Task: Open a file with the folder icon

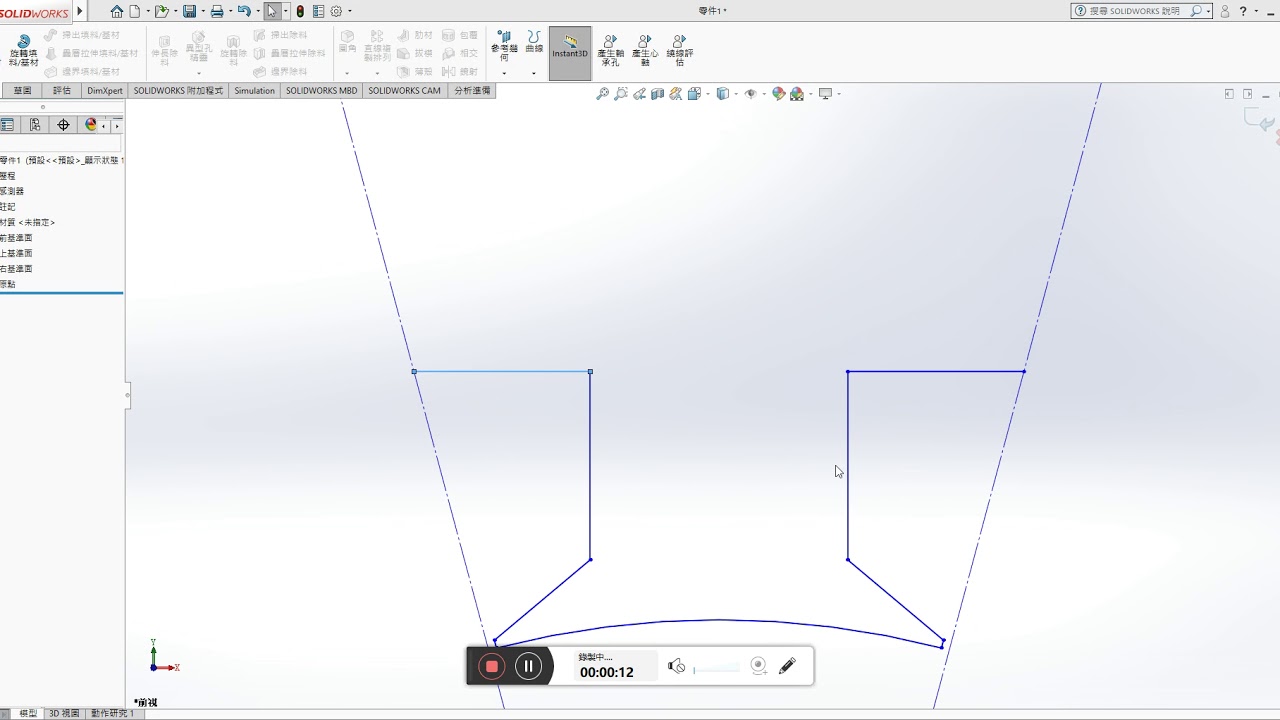Action: (161, 11)
